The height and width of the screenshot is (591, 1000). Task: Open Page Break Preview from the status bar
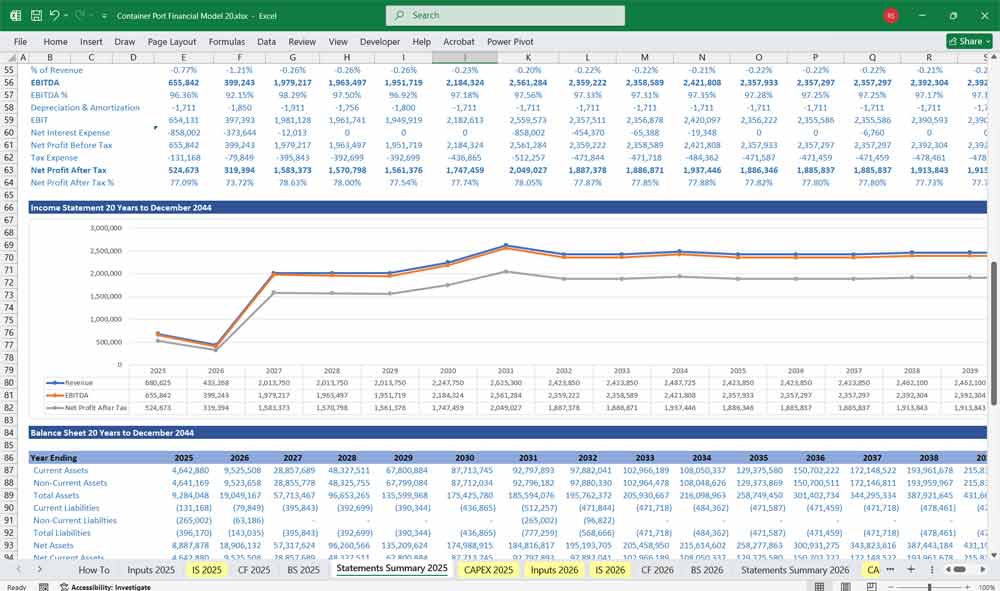pyautogui.click(x=871, y=585)
